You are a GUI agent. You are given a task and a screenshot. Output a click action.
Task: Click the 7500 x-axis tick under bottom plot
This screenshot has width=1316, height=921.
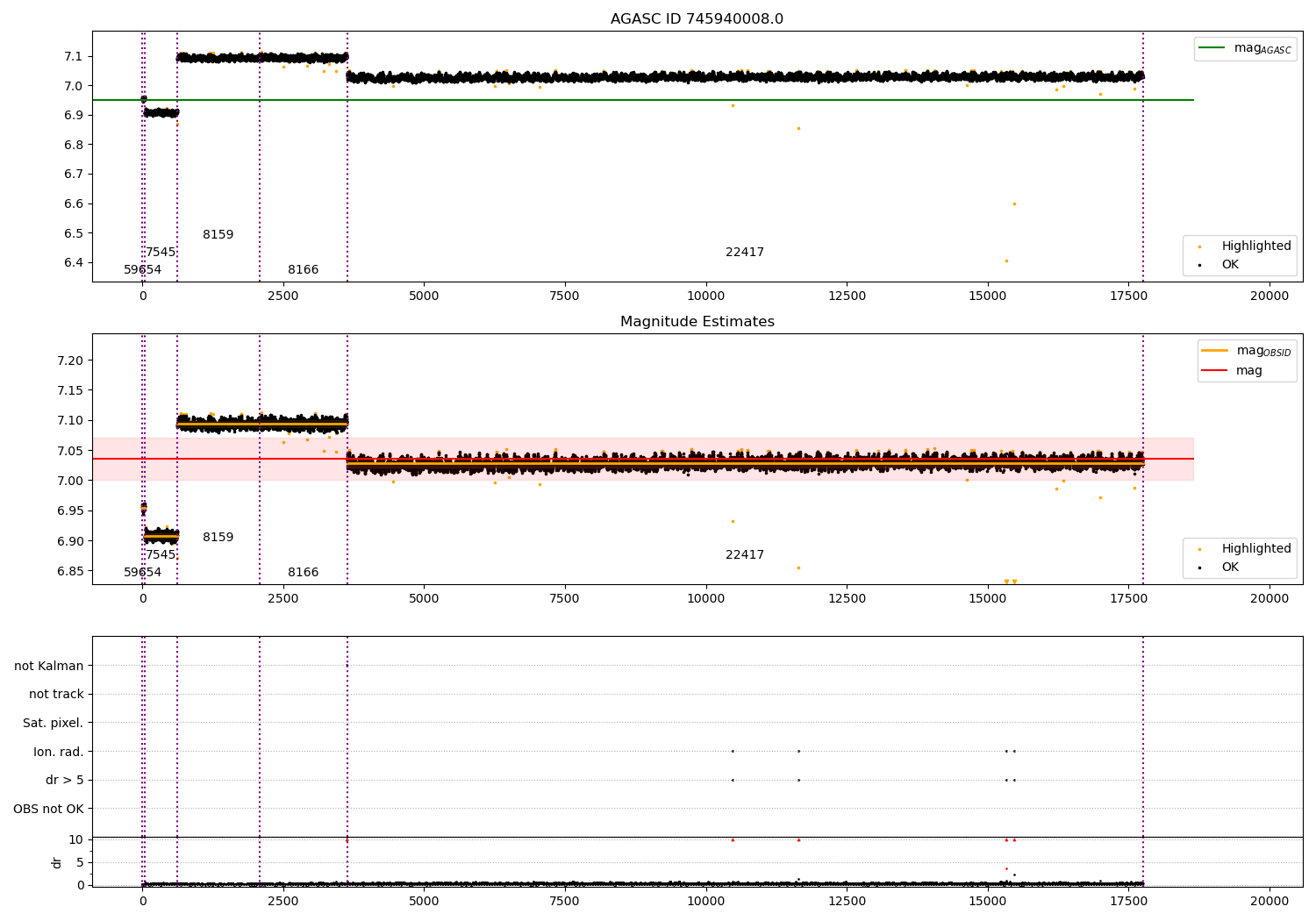click(x=564, y=901)
